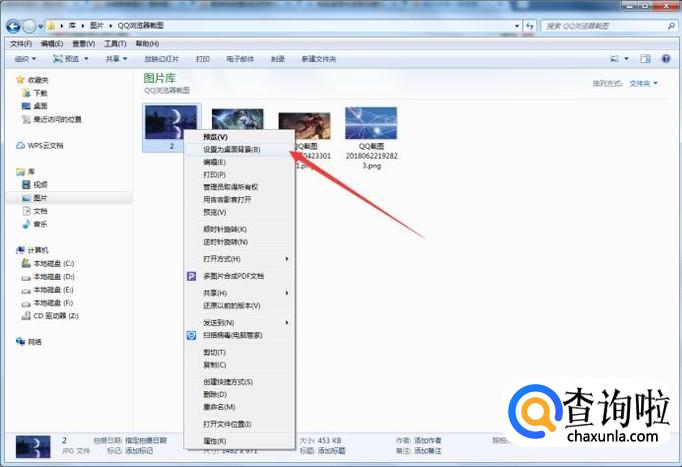Open CD 驱动器 (Z:) drive
682x467 pixels.
point(50,316)
